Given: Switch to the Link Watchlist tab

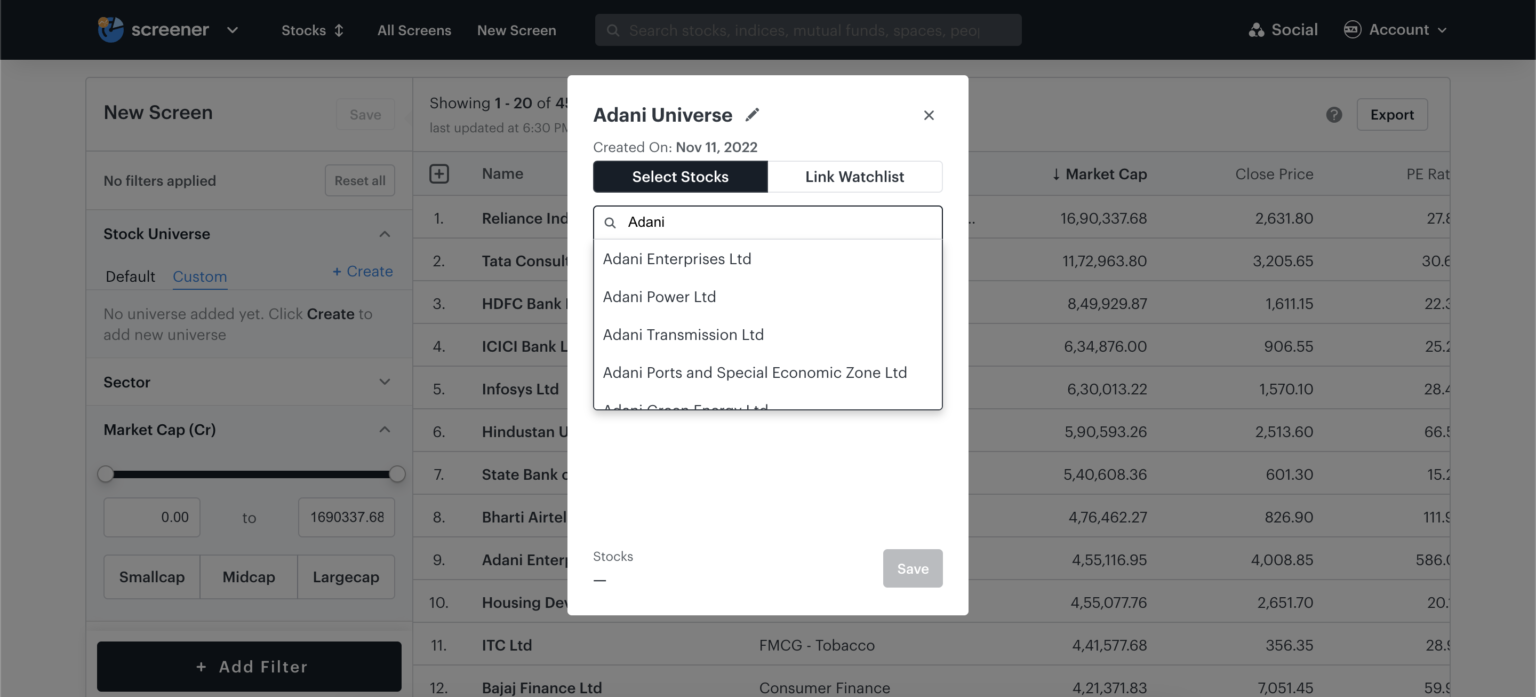Looking at the screenshot, I should [855, 176].
